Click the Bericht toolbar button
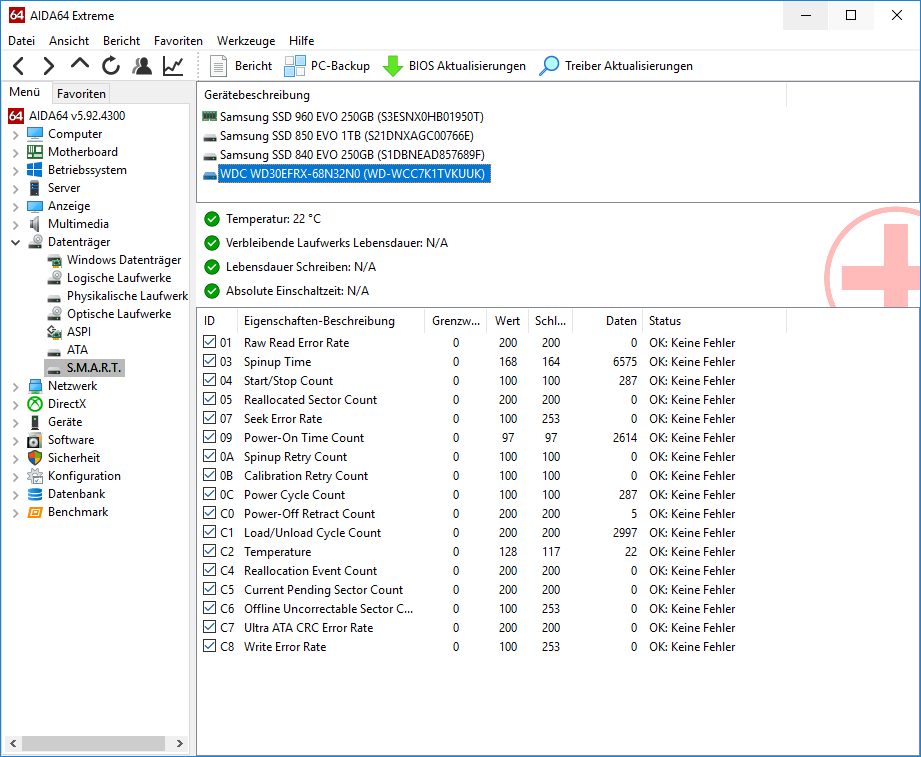Image resolution: width=921 pixels, height=757 pixels. (241, 66)
